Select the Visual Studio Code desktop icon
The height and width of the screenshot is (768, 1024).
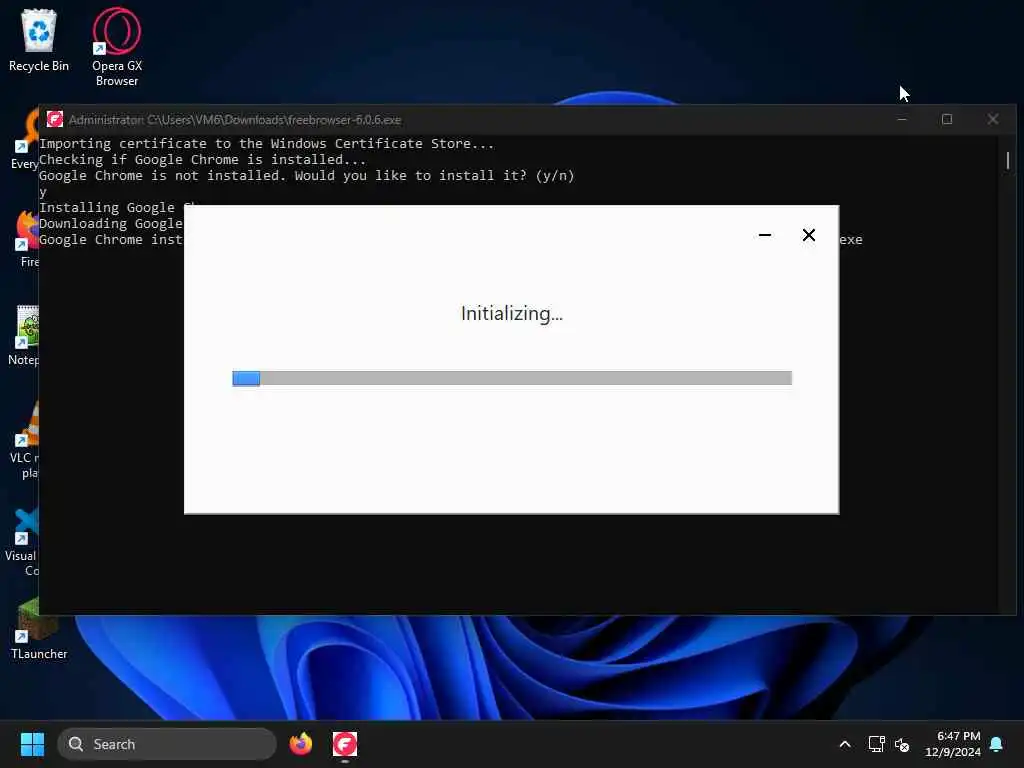pyautogui.click(x=23, y=542)
